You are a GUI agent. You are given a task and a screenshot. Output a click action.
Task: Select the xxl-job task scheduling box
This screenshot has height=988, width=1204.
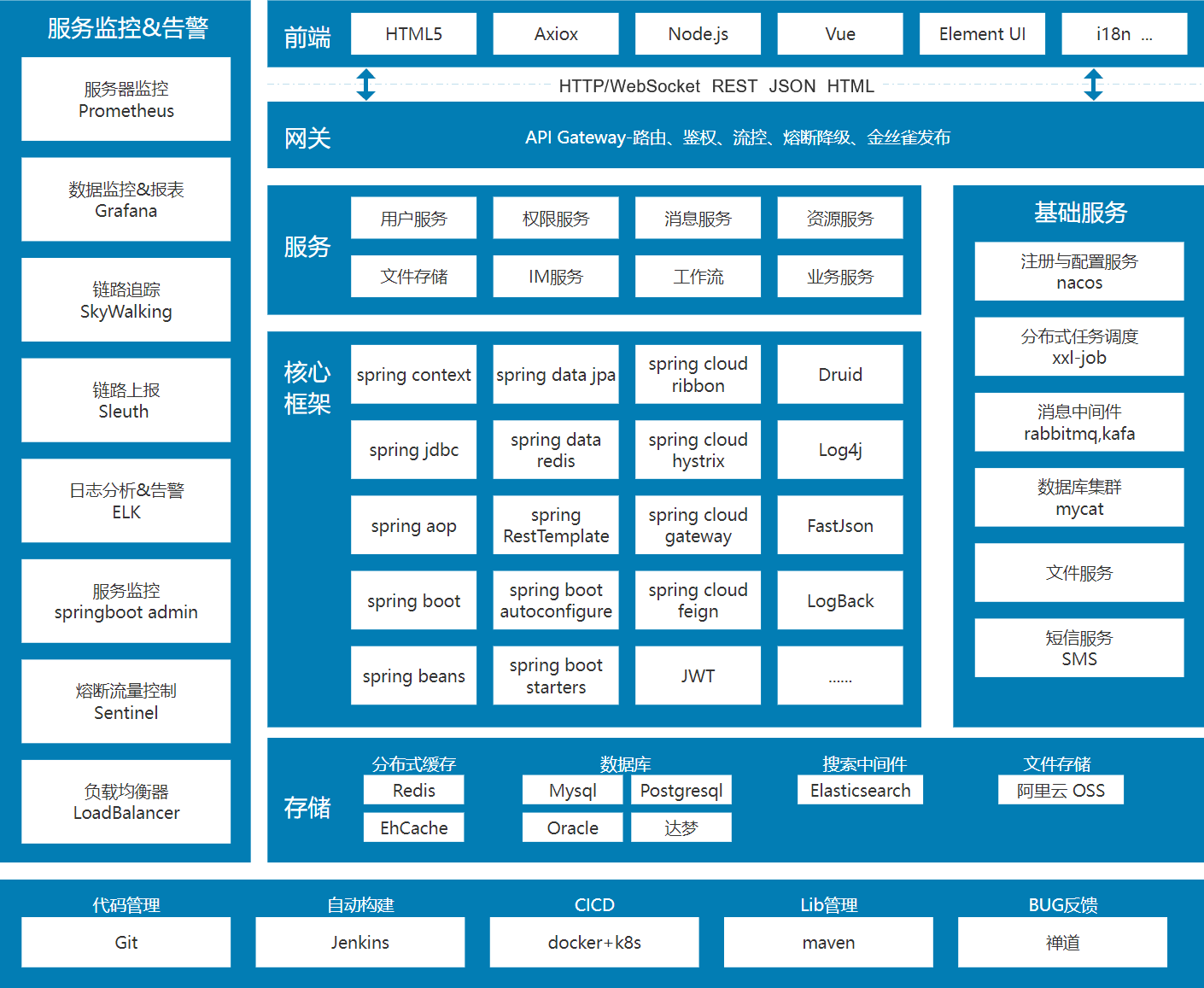(x=1078, y=347)
